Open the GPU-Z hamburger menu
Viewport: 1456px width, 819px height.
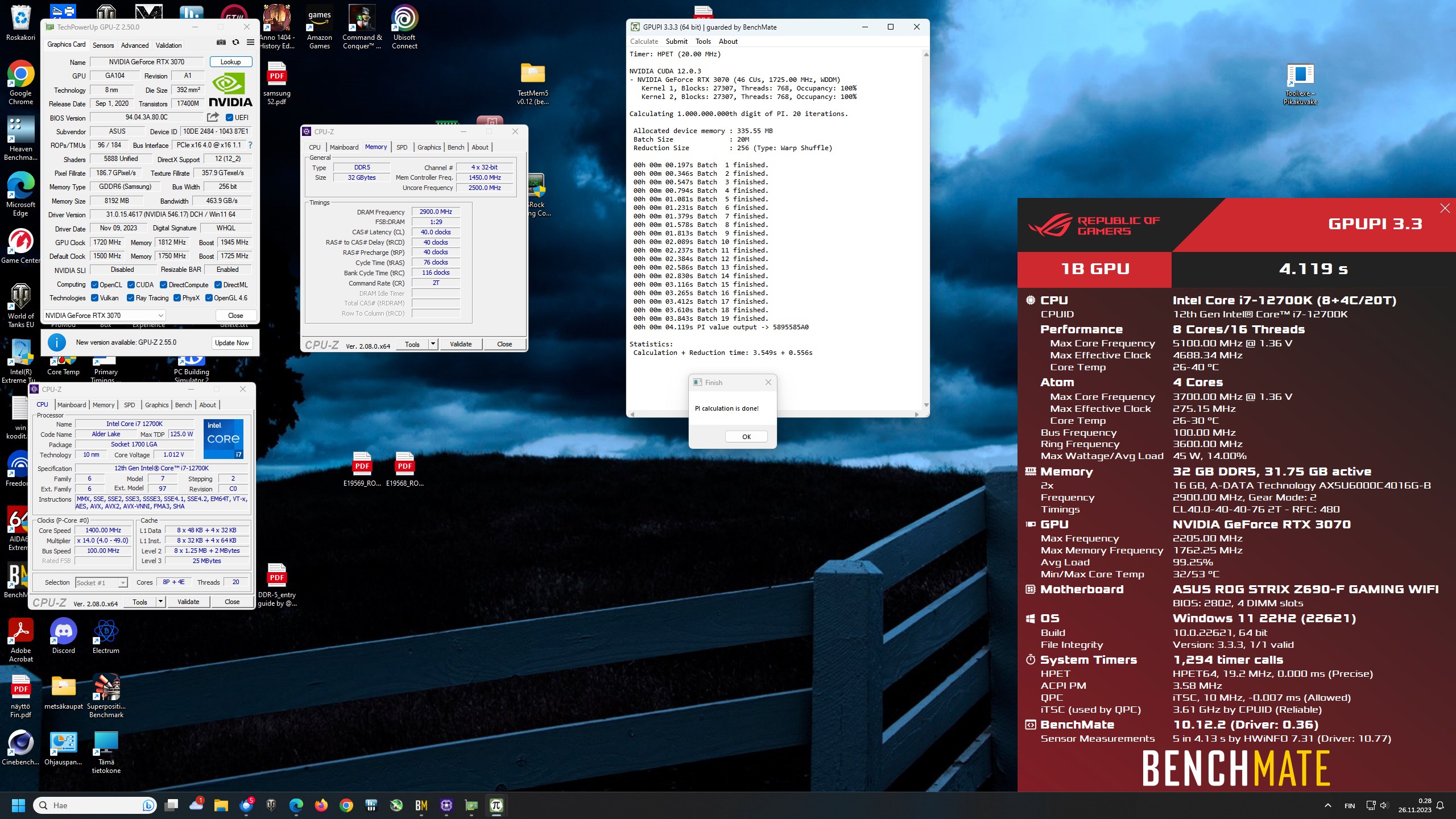pos(250,42)
